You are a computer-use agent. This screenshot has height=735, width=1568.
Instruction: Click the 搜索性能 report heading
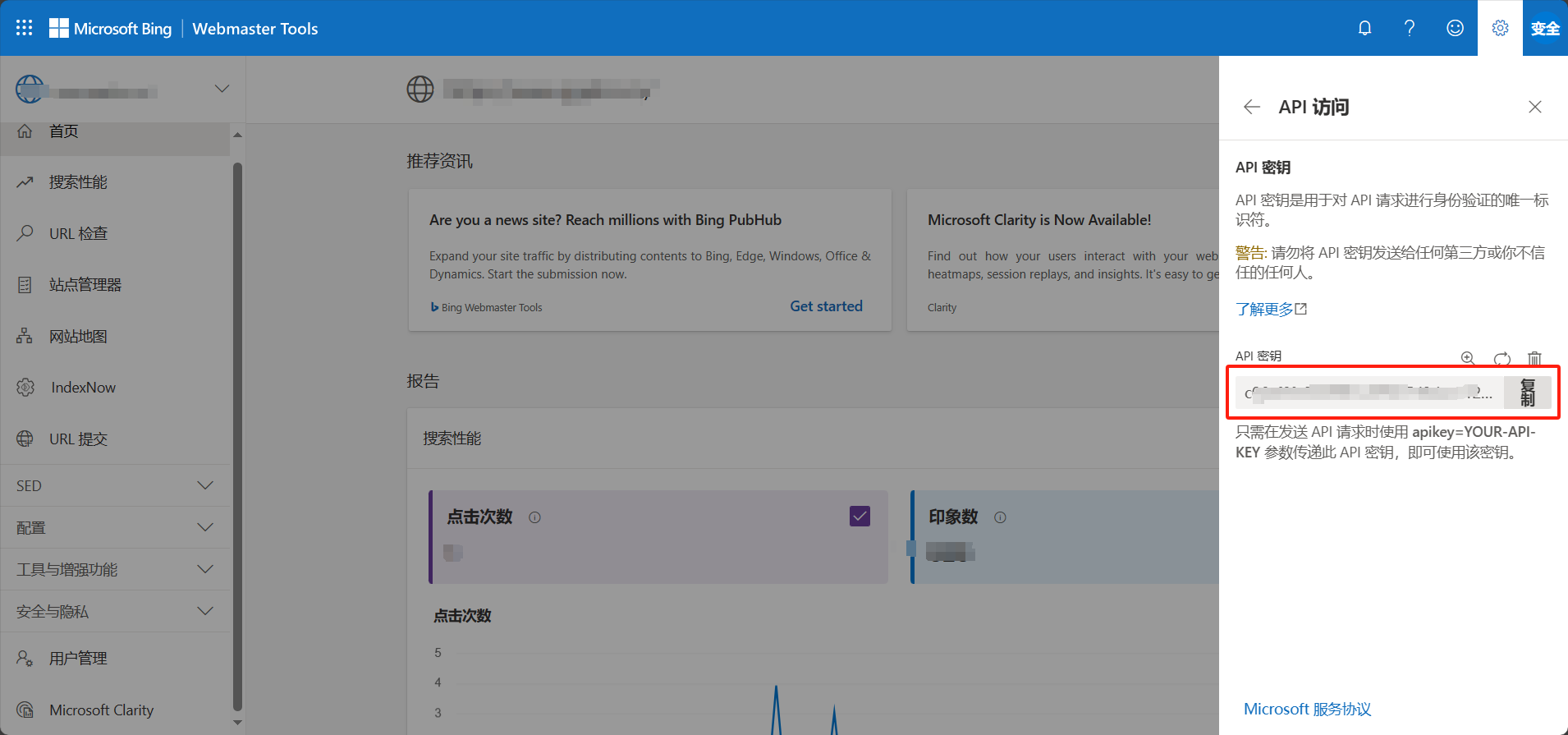point(452,439)
